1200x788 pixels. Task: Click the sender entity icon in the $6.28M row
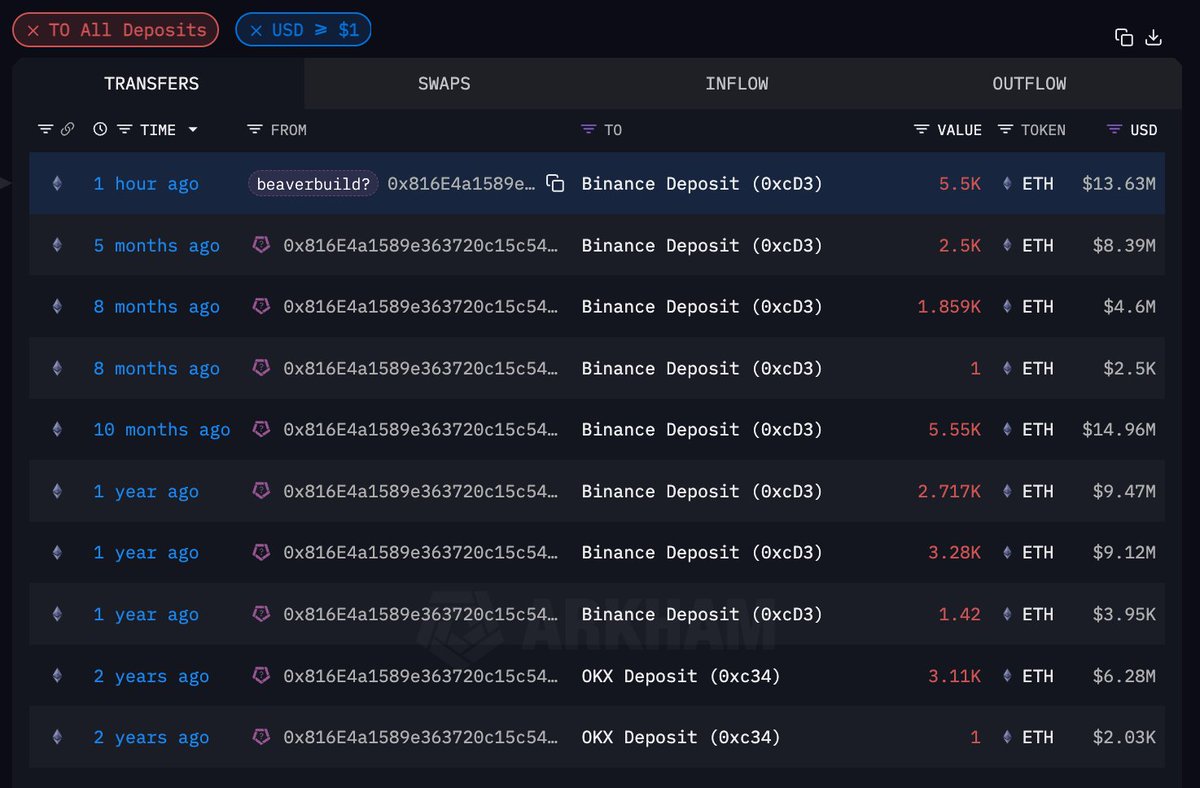(261, 676)
